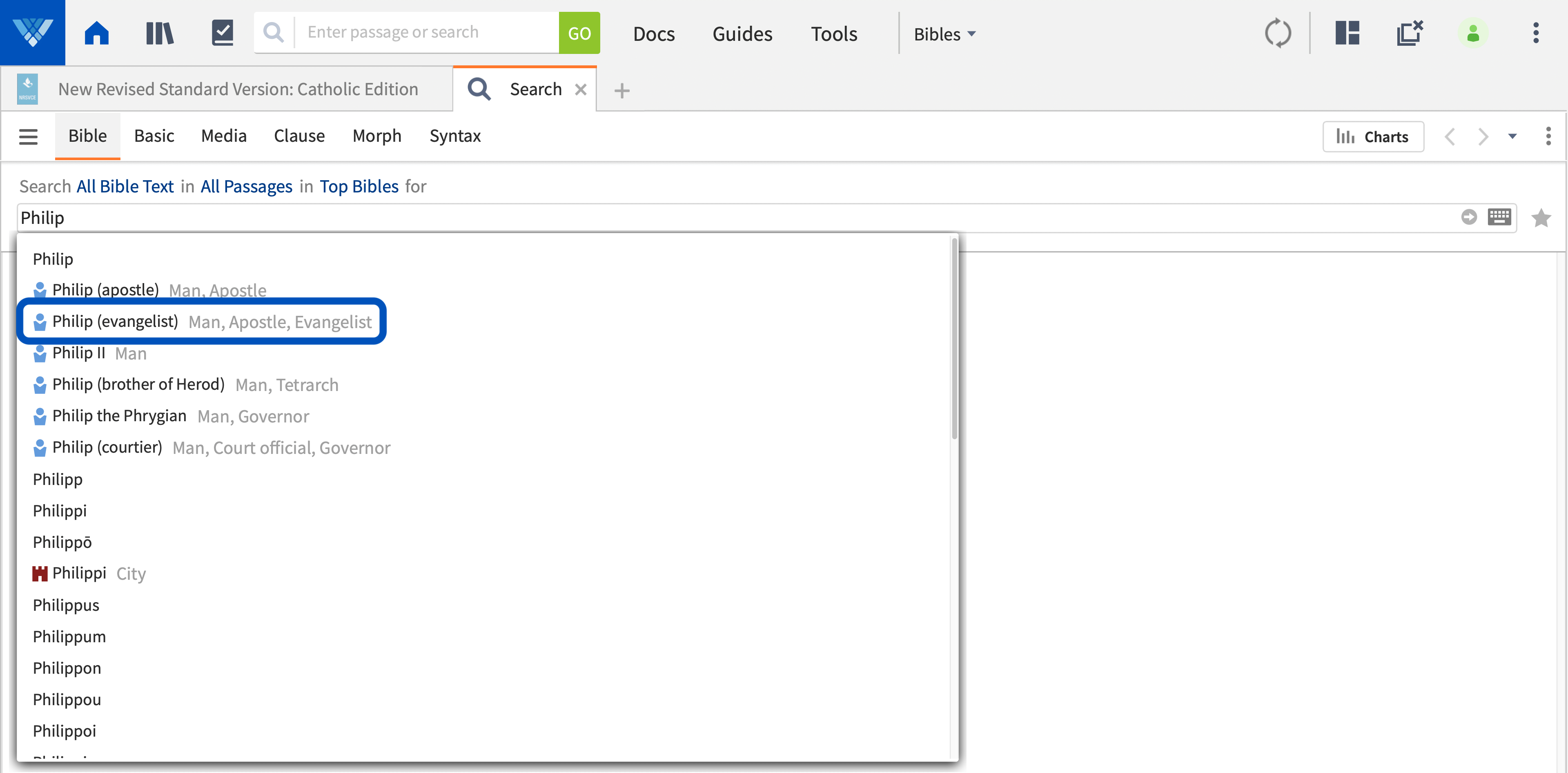Choose Philip (evangelist) suggestion
Image resolution: width=1568 pixels, height=773 pixels.
coord(202,321)
